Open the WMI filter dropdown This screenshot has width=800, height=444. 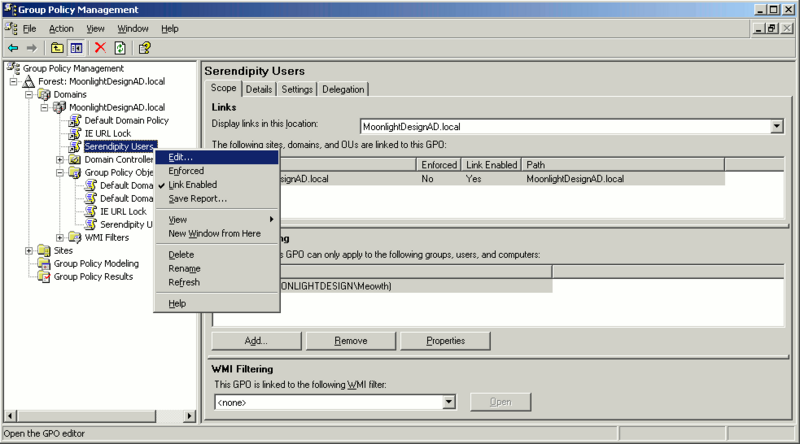point(448,402)
